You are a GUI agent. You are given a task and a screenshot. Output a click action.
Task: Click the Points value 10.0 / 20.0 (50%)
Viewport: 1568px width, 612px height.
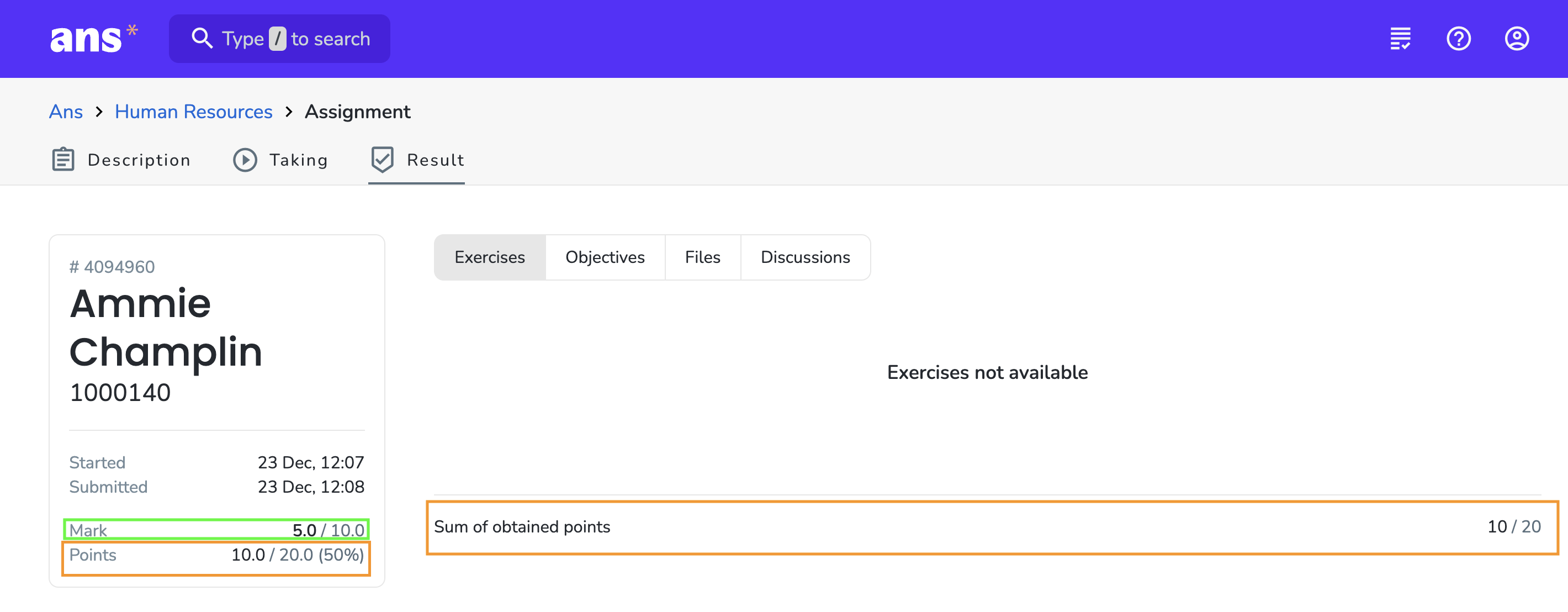point(297,555)
